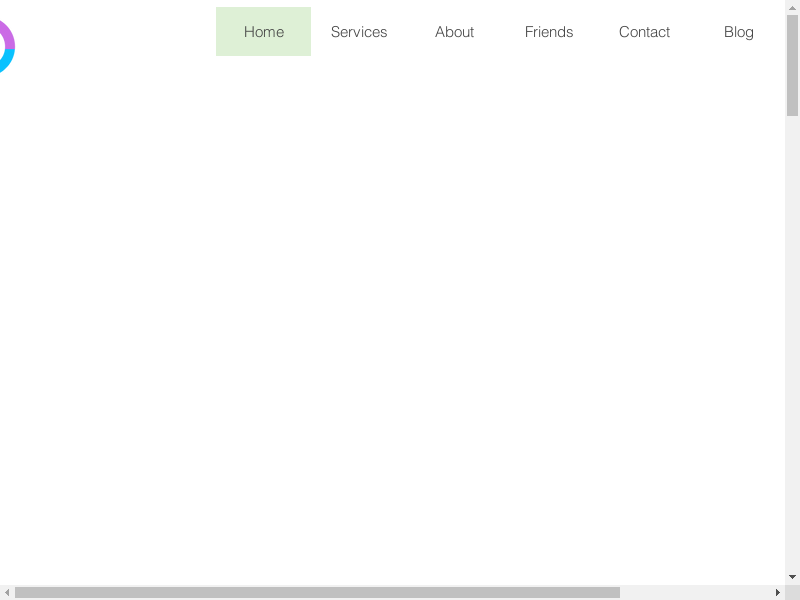
Task: Go to the Services page
Action: [x=359, y=32]
